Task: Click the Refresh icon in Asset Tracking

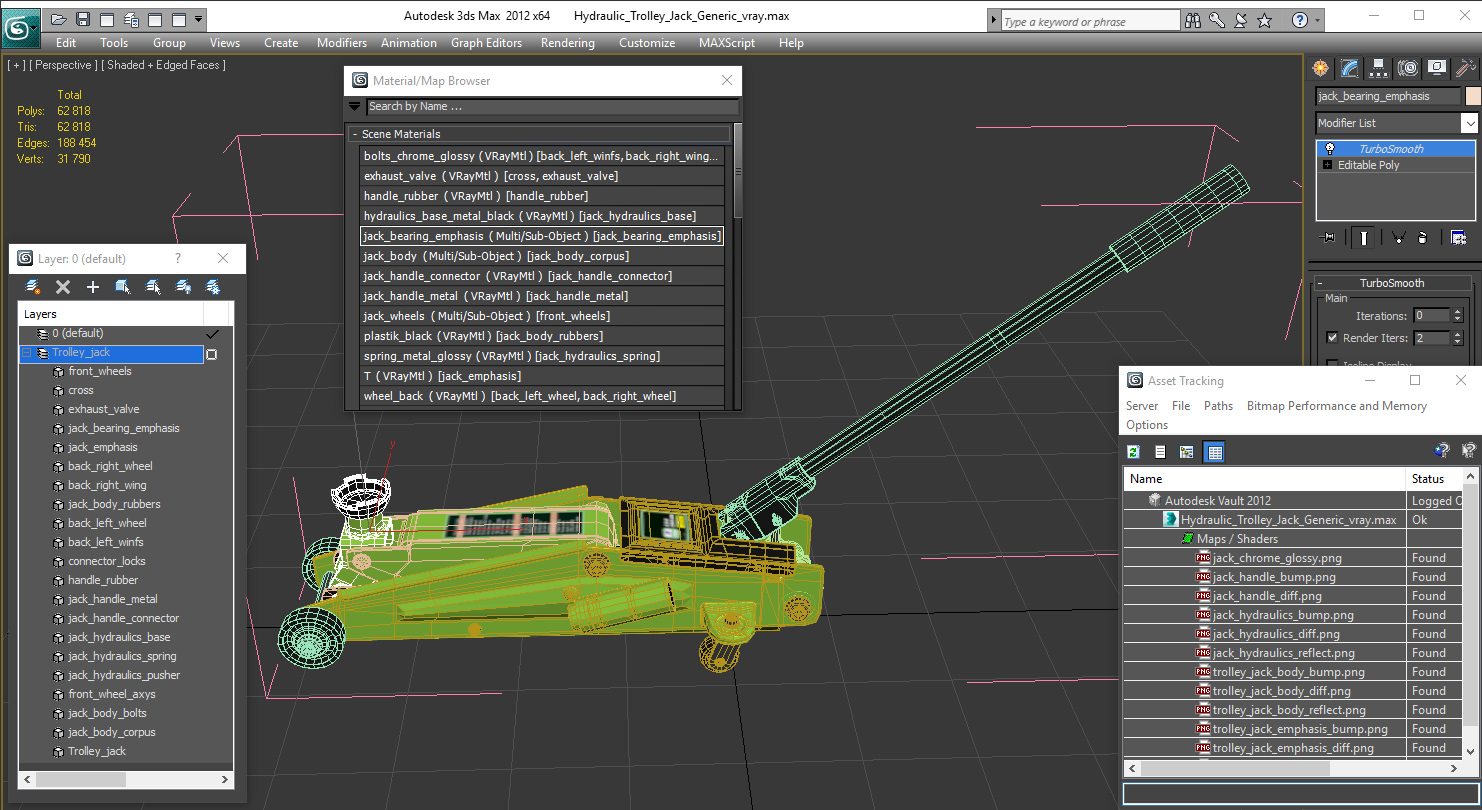Action: [1133, 452]
